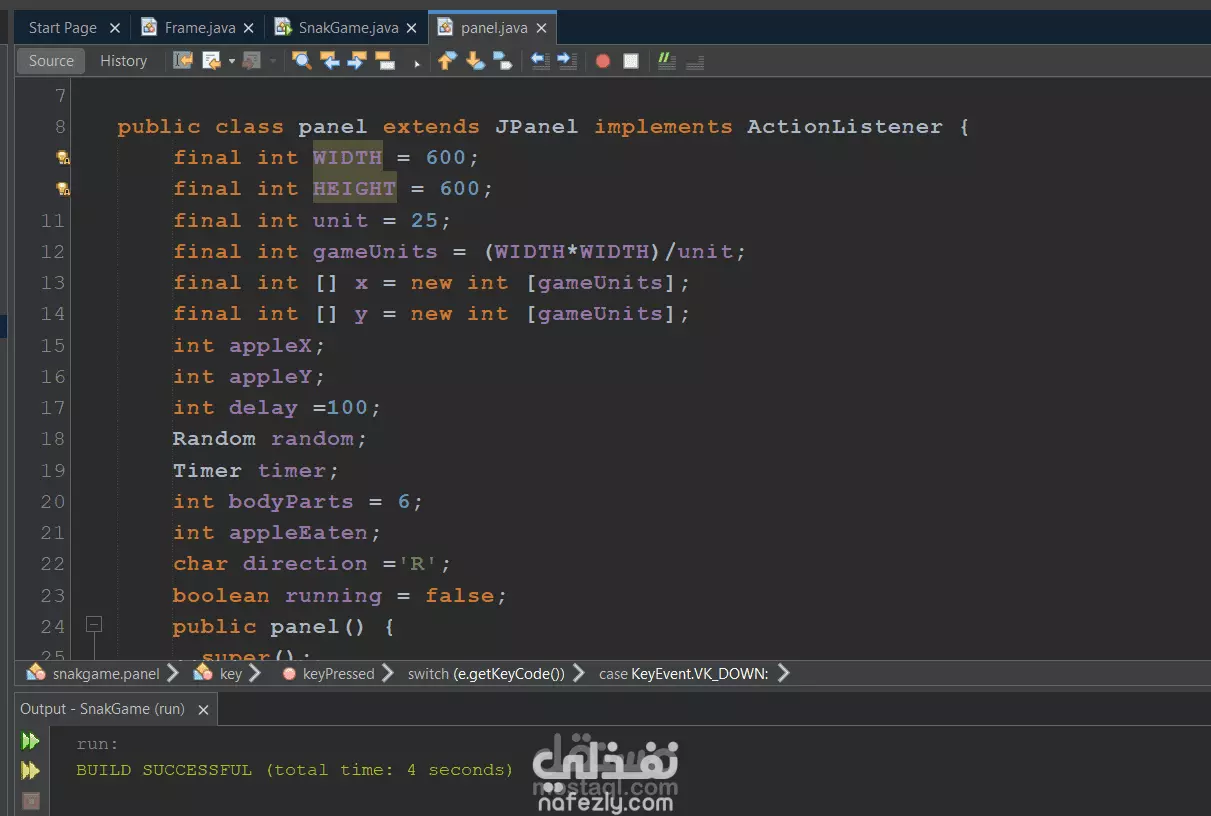Click hint glyph beside HEIGHT declaration line
The width and height of the screenshot is (1211, 816).
pos(62,189)
